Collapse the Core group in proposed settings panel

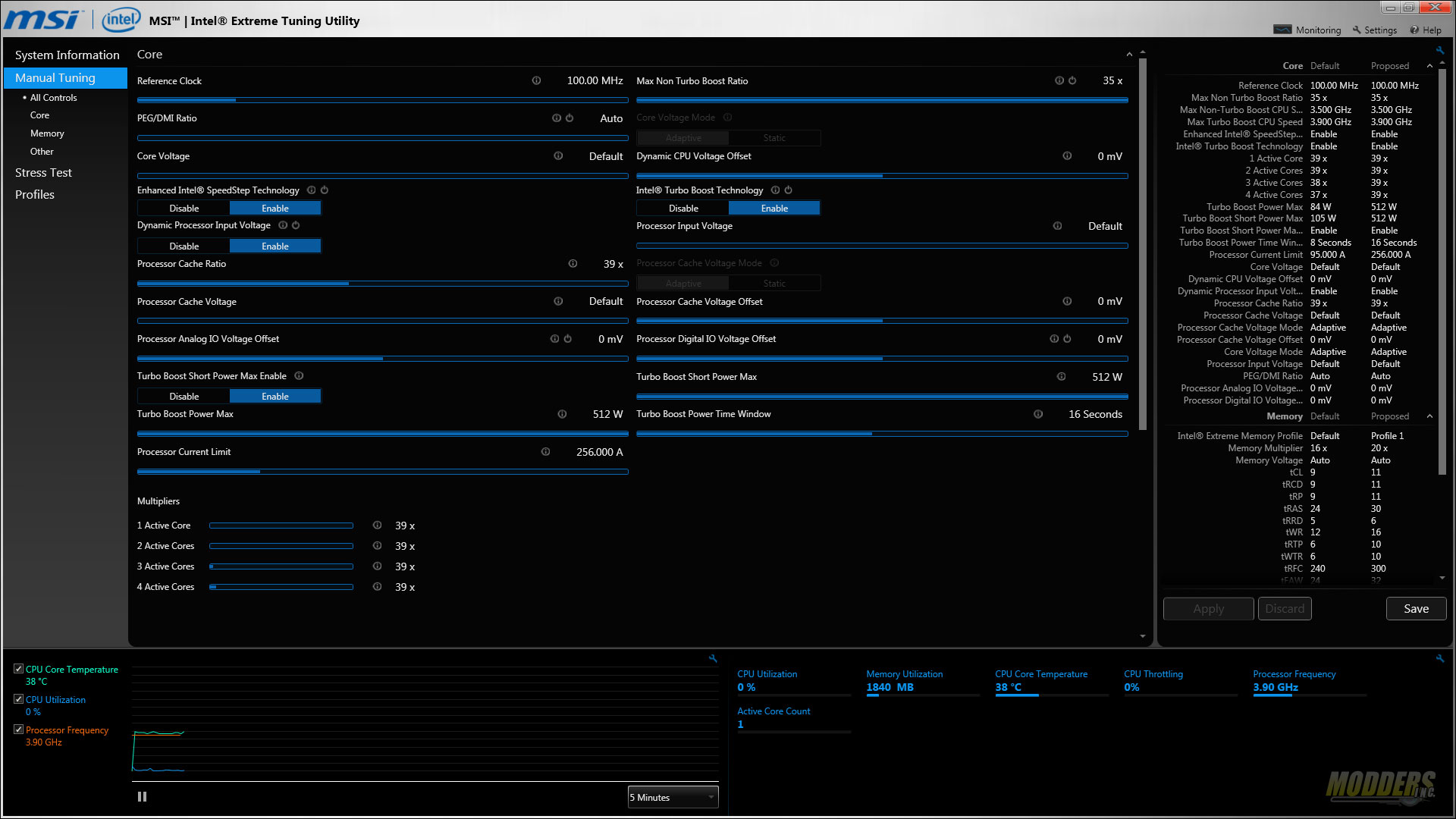[x=1429, y=66]
